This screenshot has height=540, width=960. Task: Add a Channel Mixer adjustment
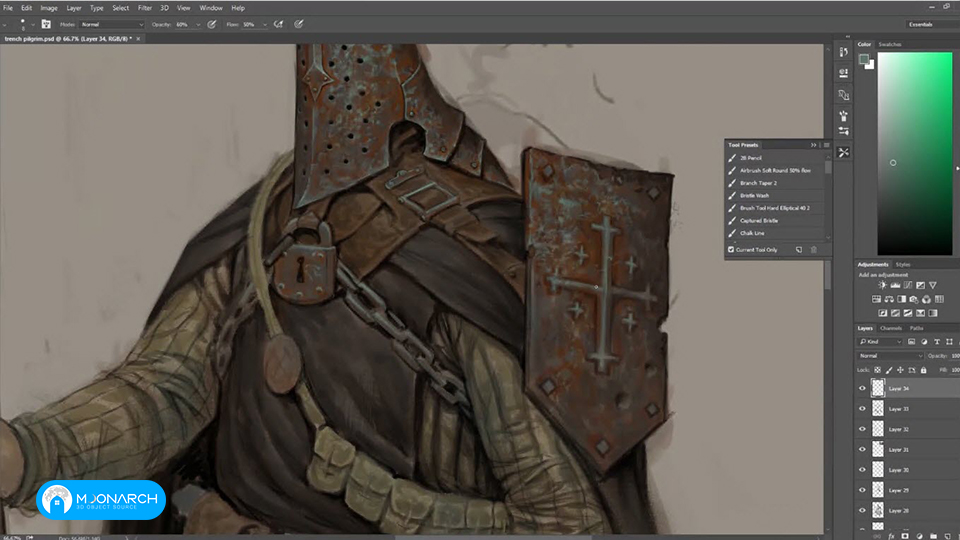pyautogui.click(x=926, y=299)
